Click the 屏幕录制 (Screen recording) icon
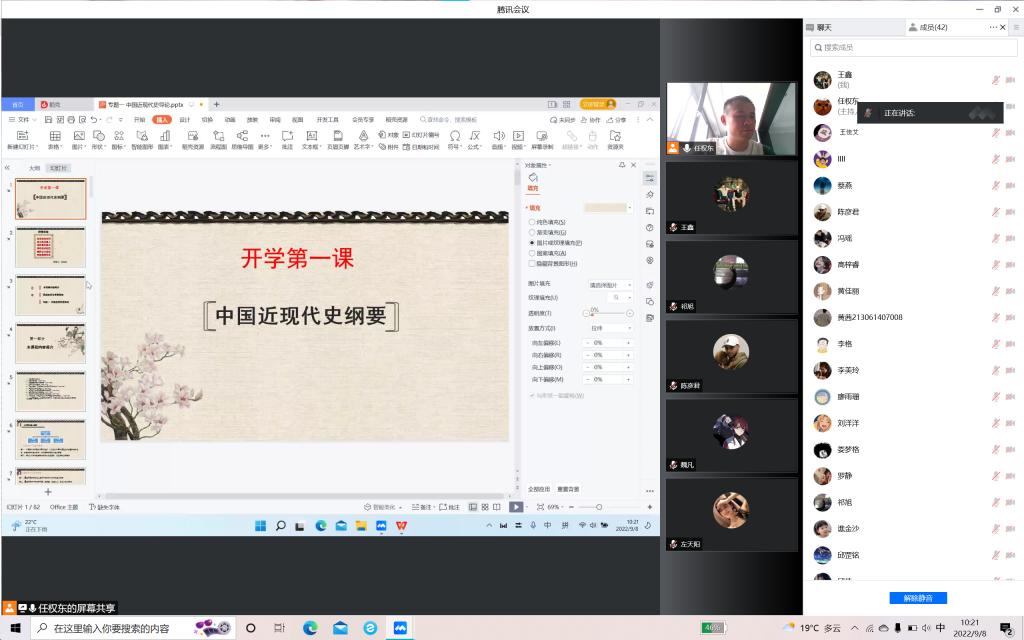 [543, 136]
